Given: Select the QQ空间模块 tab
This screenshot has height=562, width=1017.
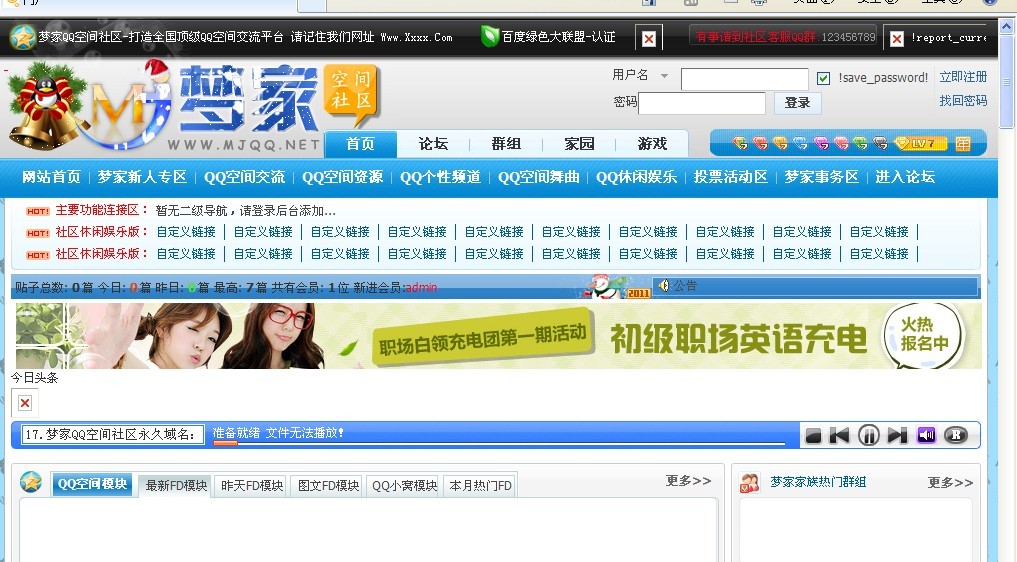Looking at the screenshot, I should click(x=92, y=484).
